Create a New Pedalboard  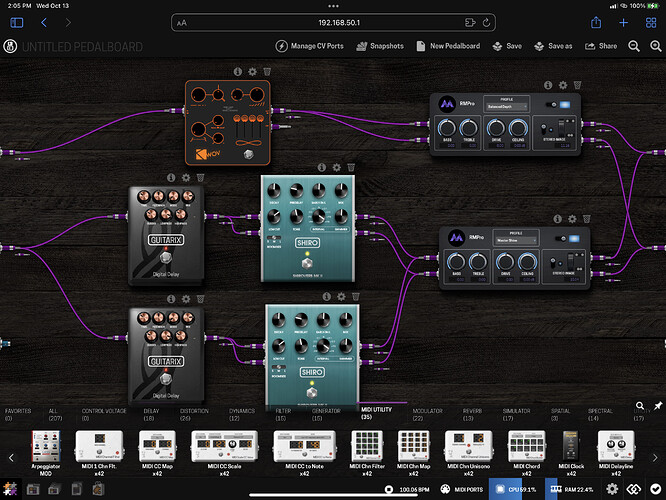tap(448, 46)
